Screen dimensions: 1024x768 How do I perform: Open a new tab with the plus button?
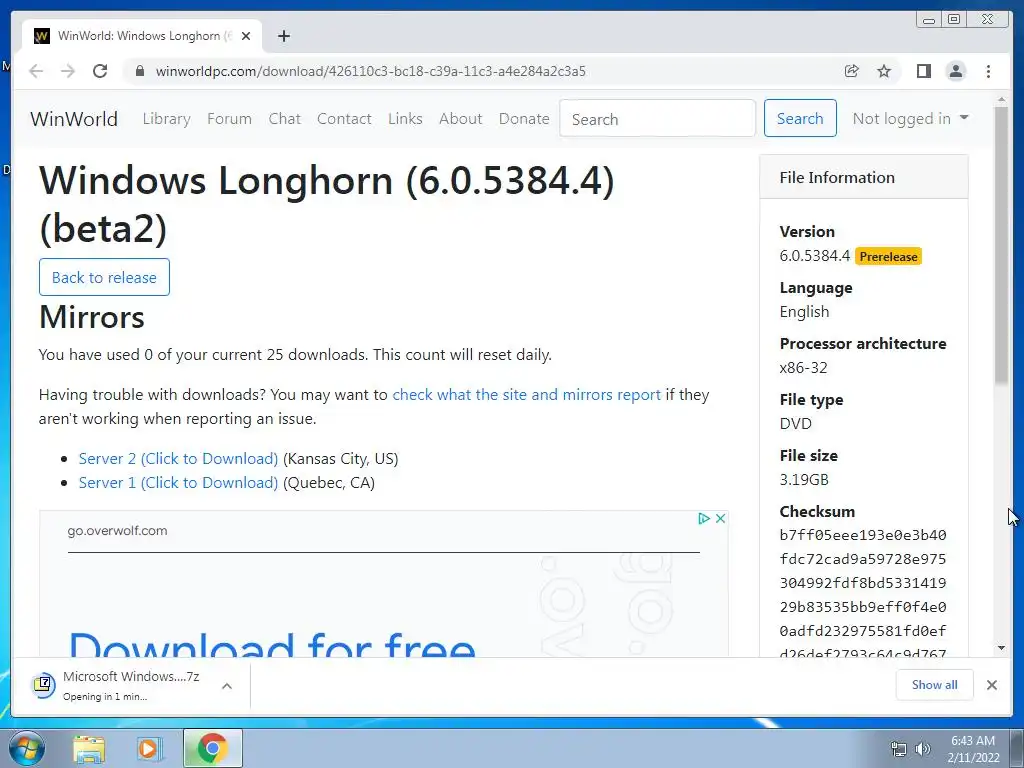click(283, 36)
